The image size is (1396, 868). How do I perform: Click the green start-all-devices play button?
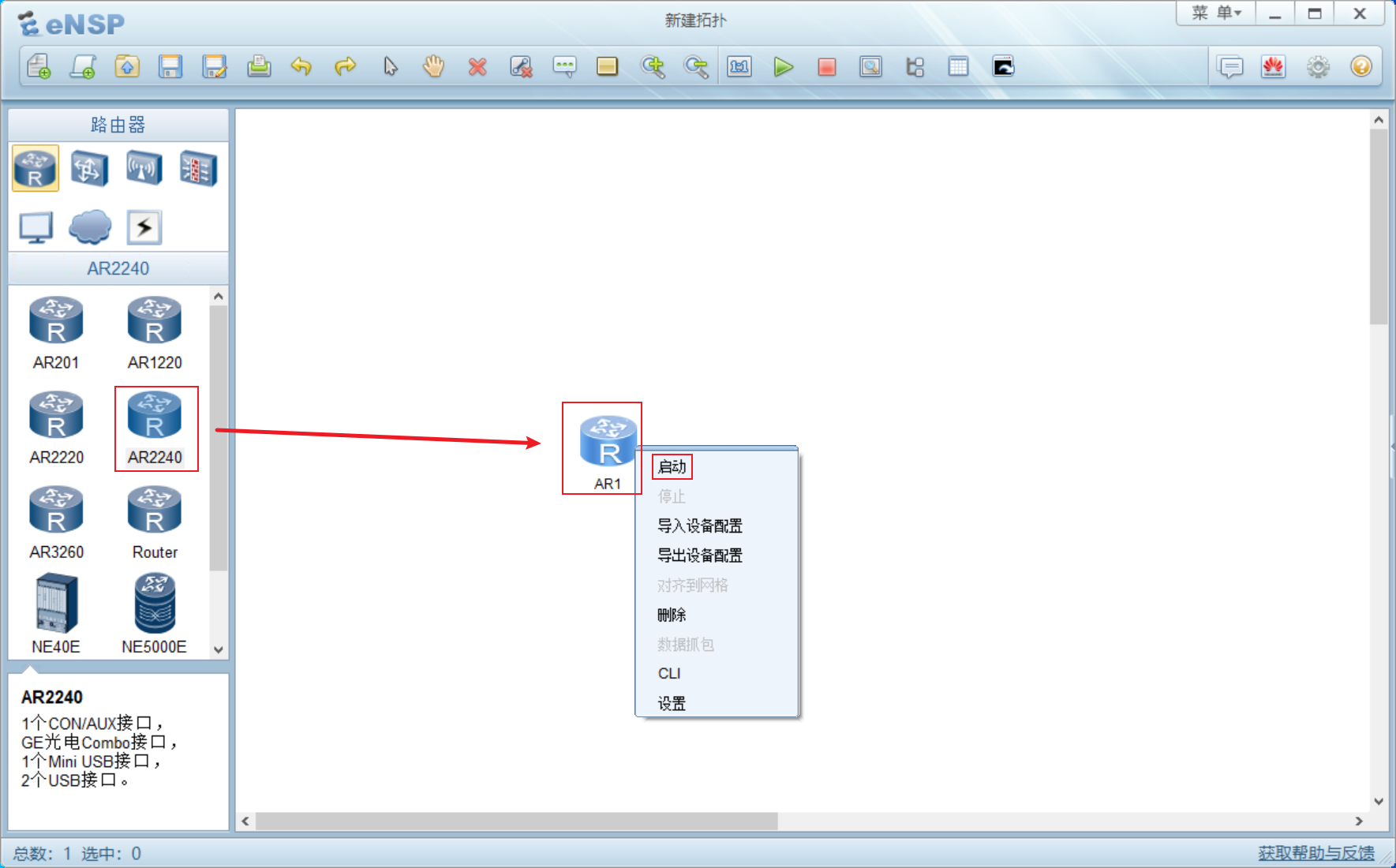point(783,67)
